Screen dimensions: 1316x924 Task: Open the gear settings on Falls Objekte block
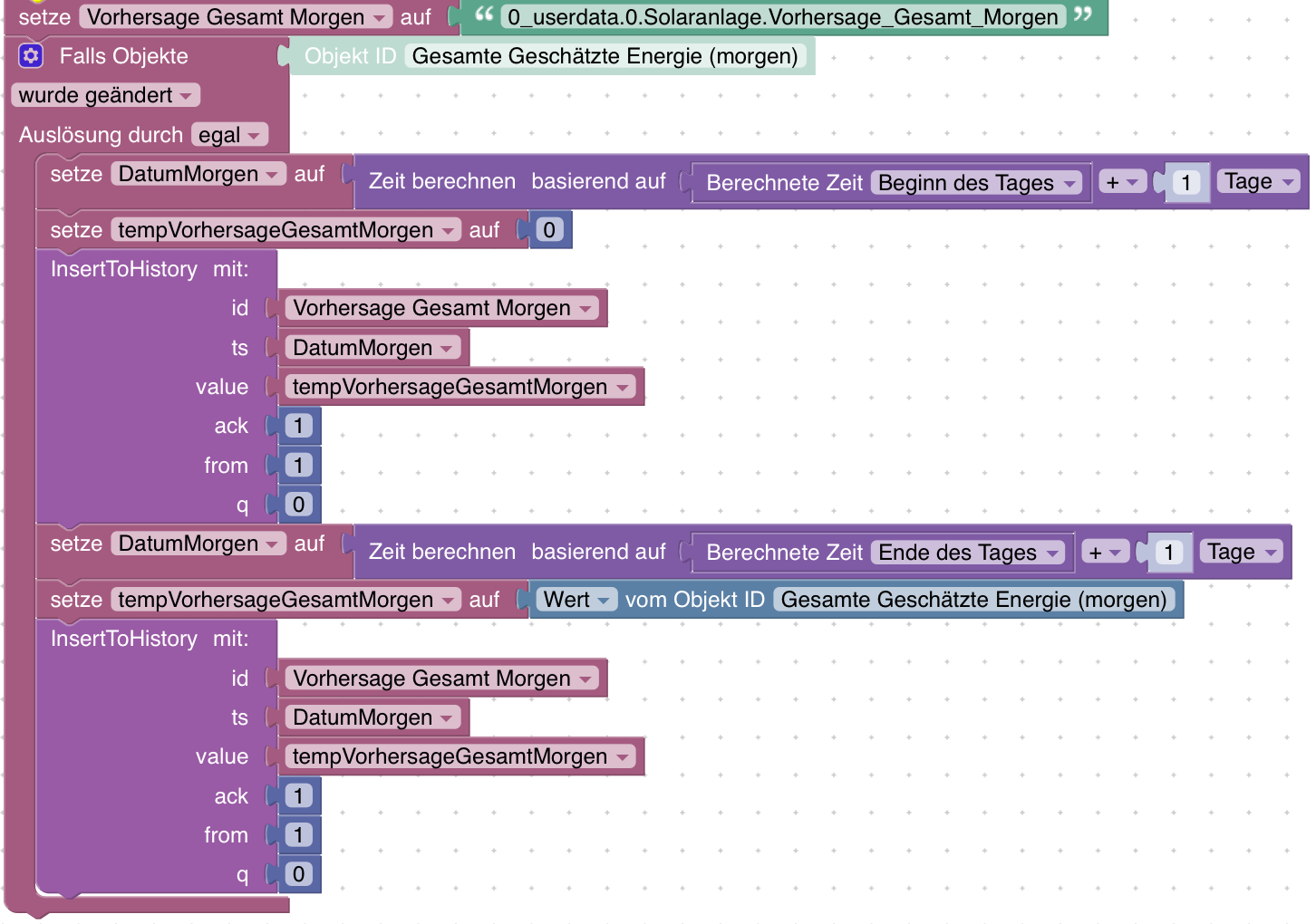pos(31,56)
